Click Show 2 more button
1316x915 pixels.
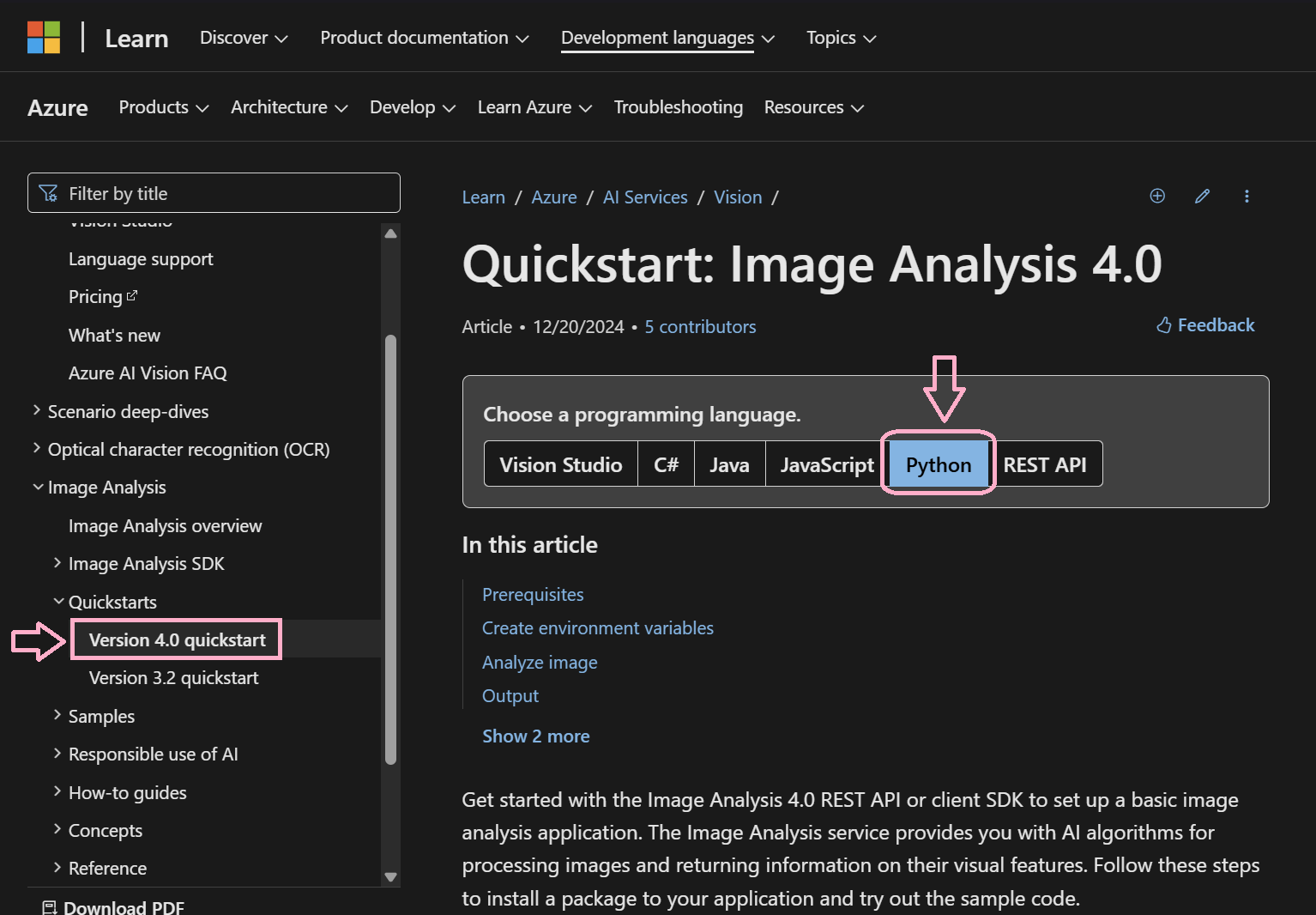tap(536, 736)
